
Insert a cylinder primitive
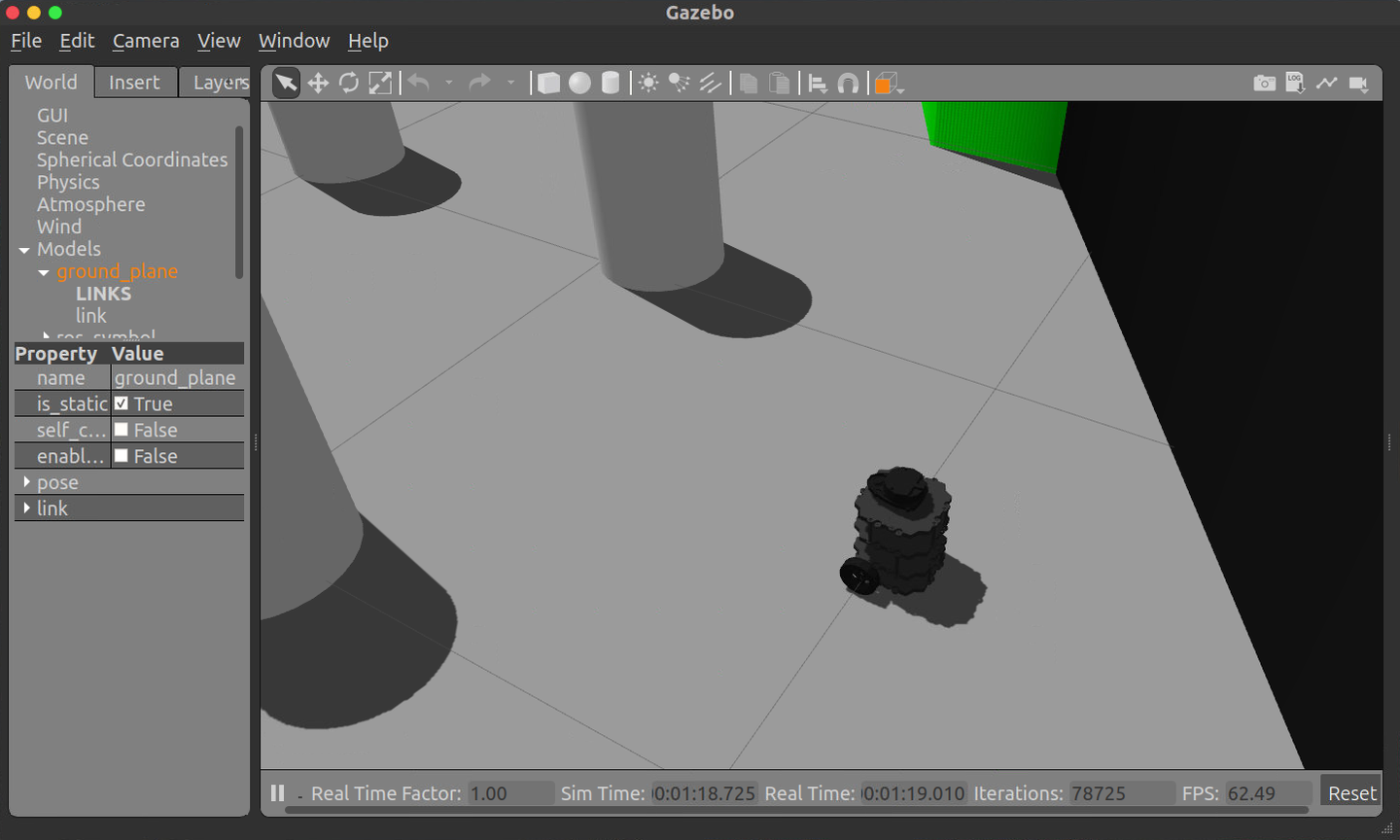click(x=610, y=83)
